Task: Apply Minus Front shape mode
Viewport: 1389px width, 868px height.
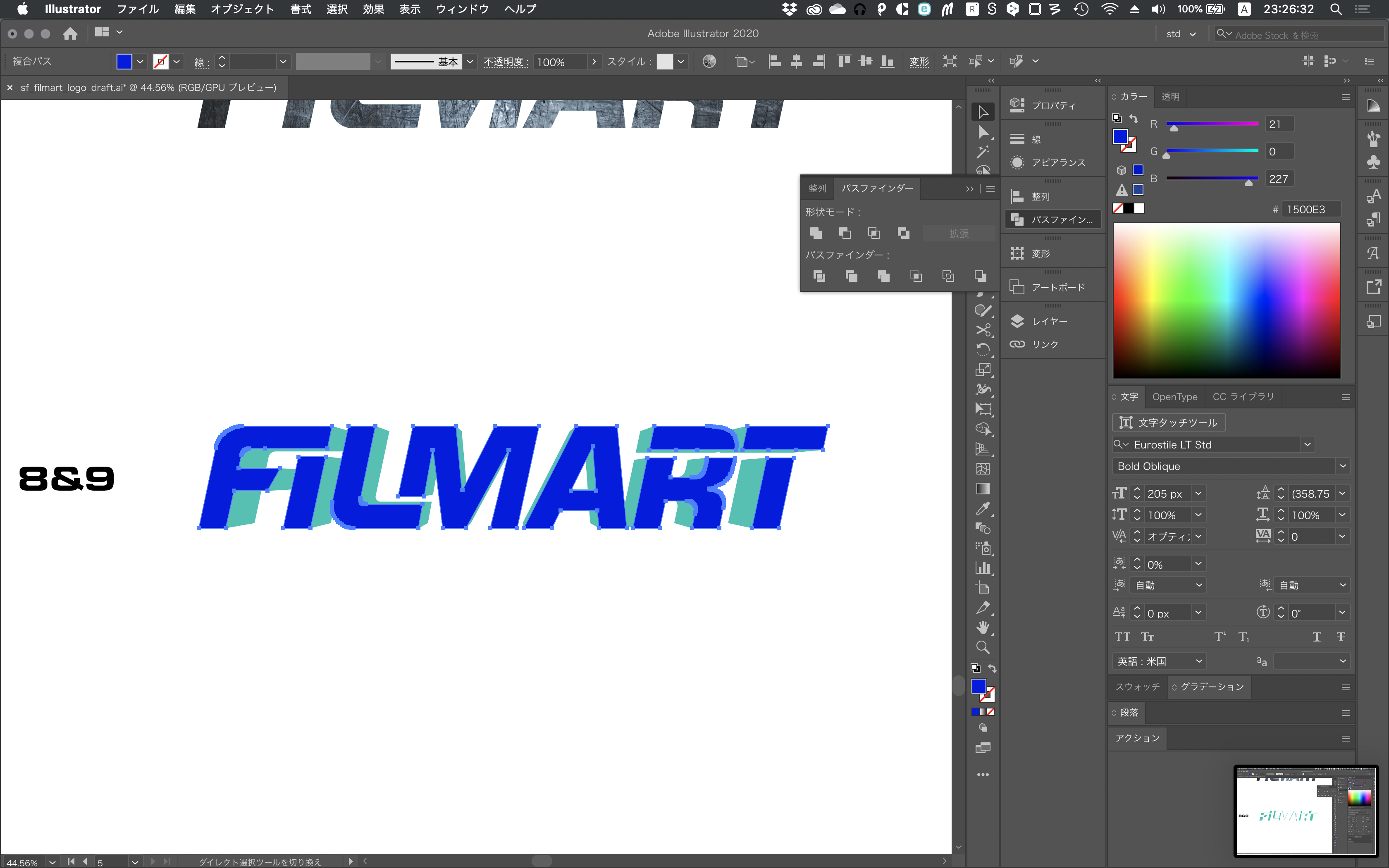Action: pos(845,233)
